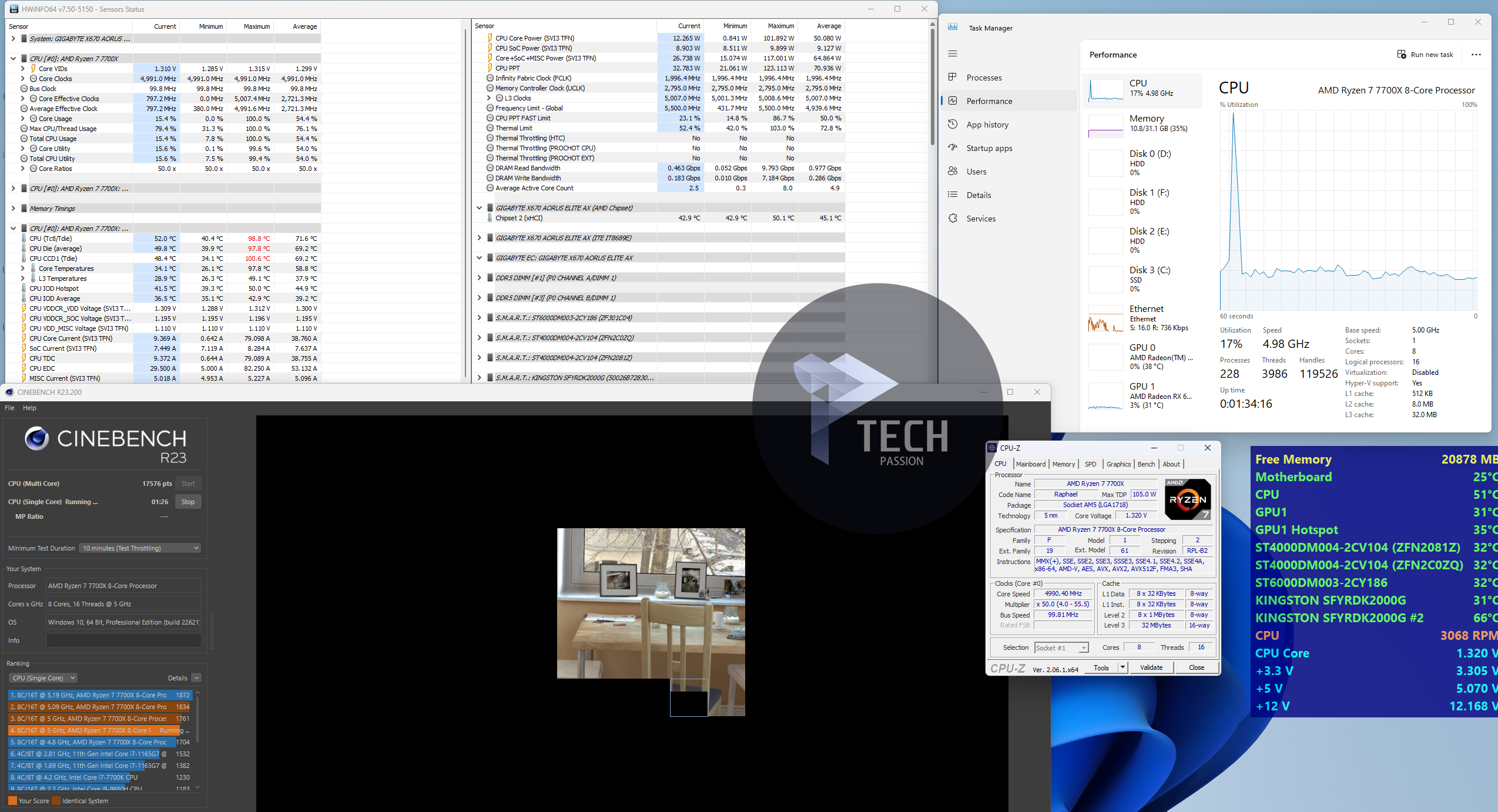
Task: Open the CPU (Single Core) ranking dropdown
Action: 43,677
